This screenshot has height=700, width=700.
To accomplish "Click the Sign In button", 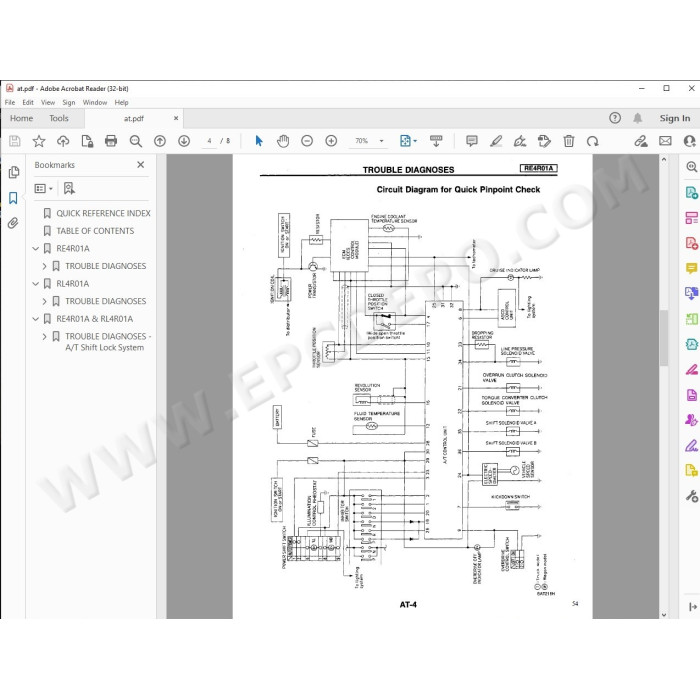I will [675, 118].
